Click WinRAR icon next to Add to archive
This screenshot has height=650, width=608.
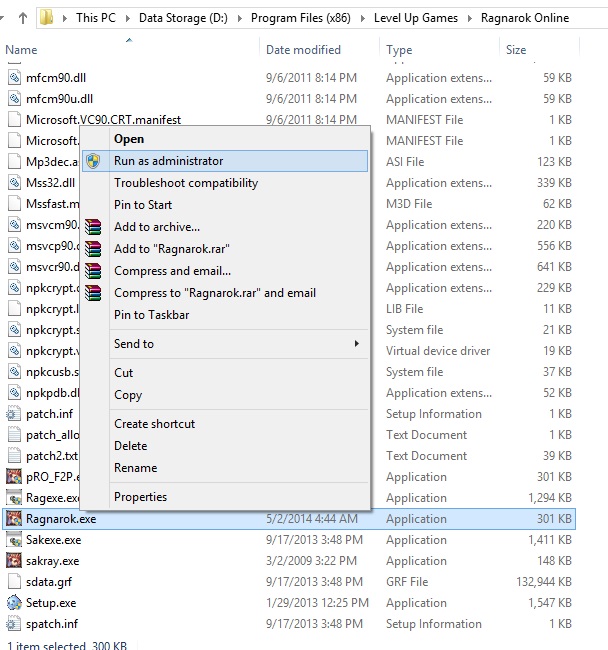93,227
